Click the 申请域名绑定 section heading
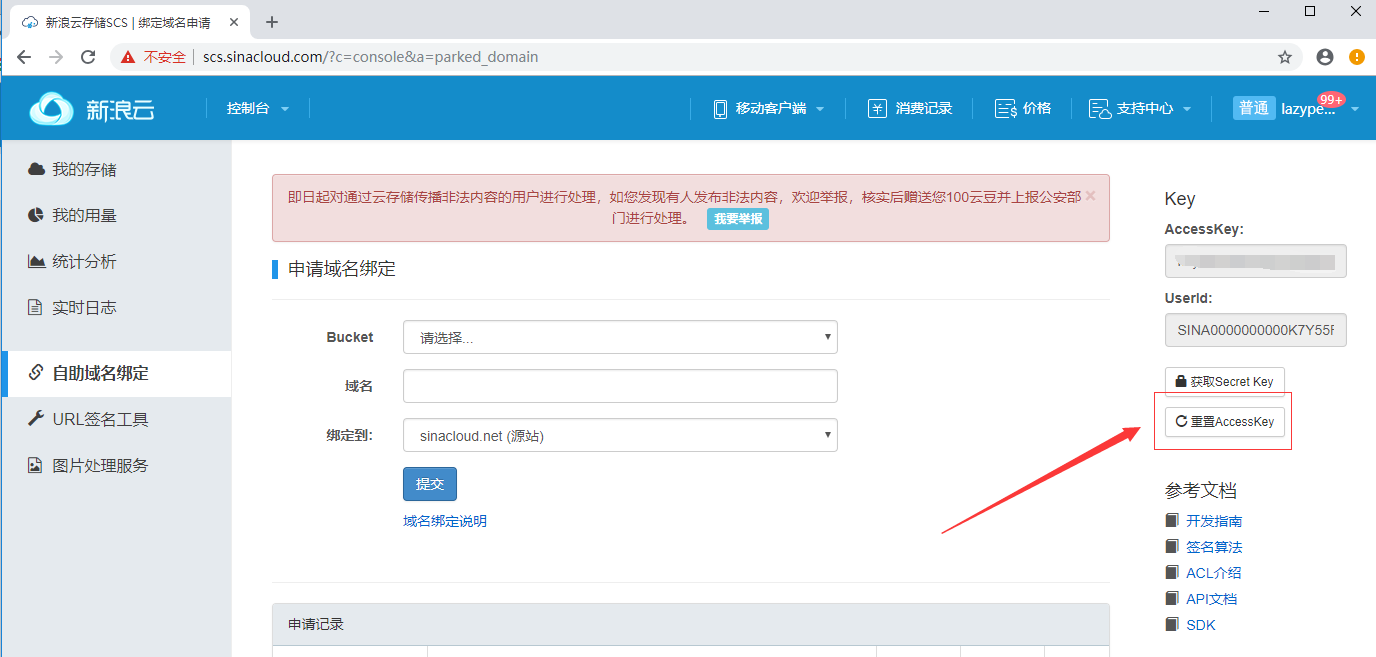The height and width of the screenshot is (657, 1376). [x=342, y=269]
